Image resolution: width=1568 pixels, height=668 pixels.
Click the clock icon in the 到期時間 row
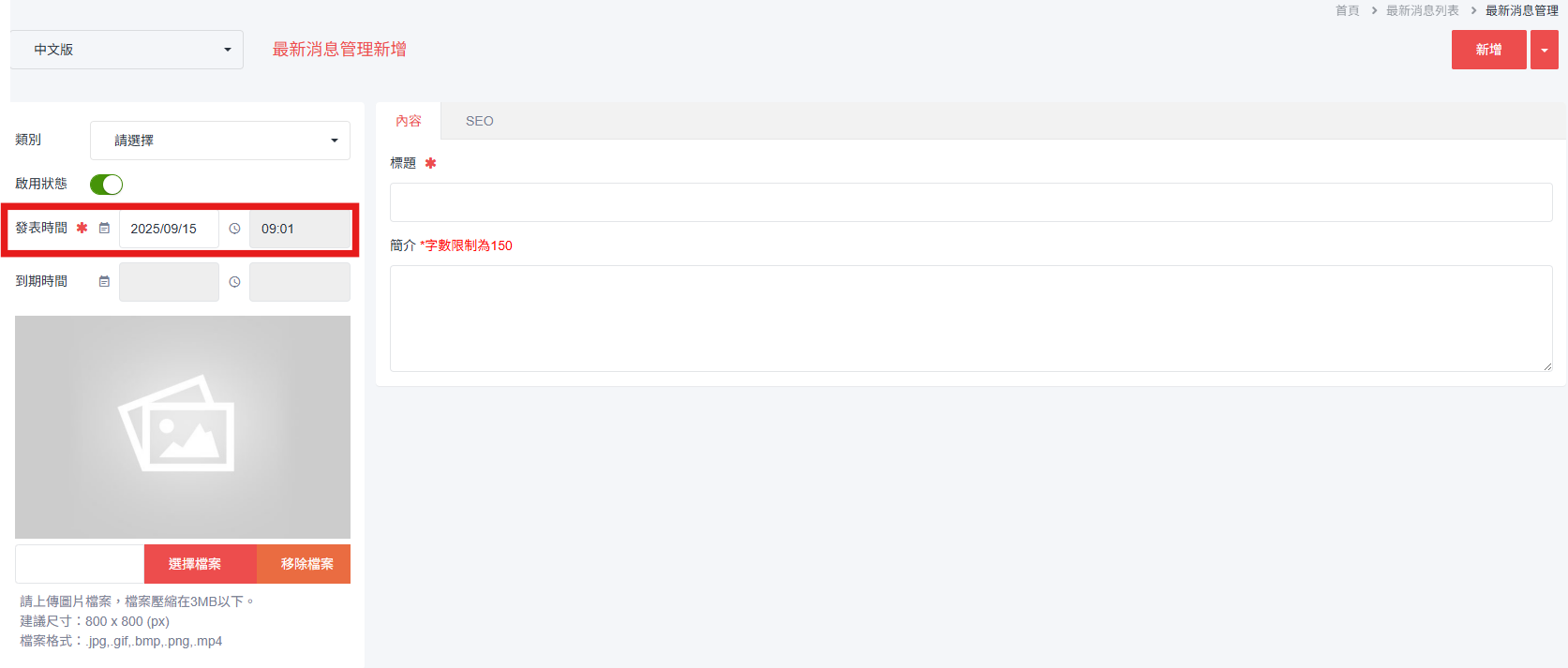234,281
